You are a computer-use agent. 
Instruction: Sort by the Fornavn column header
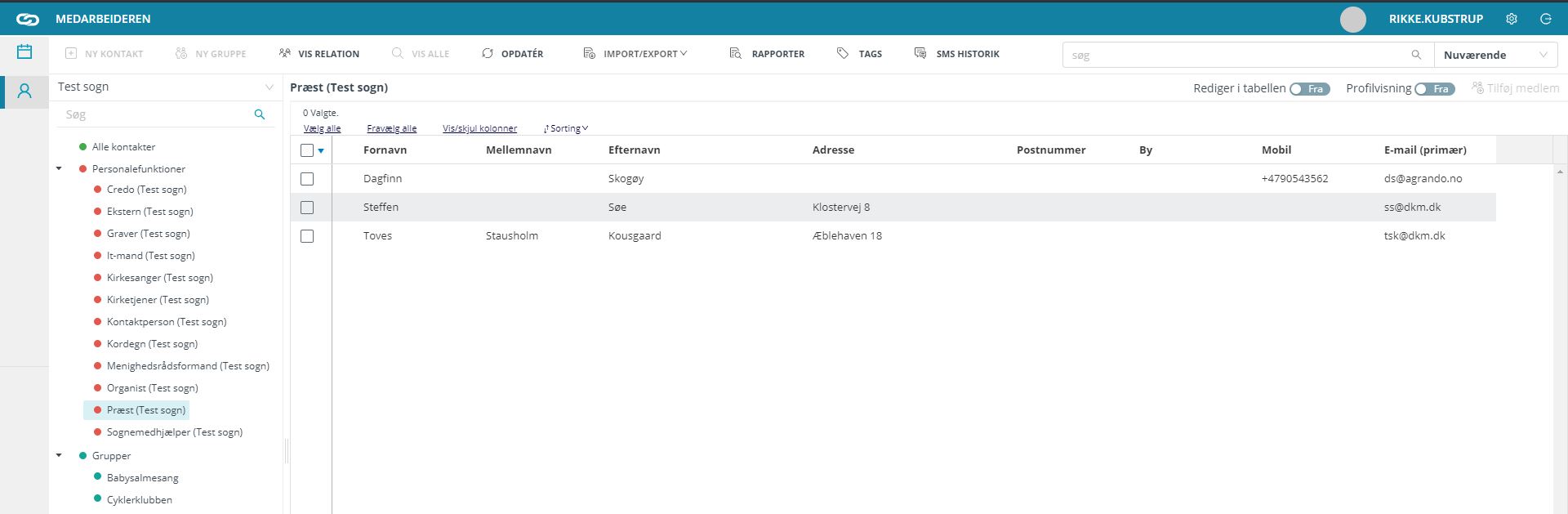[385, 150]
